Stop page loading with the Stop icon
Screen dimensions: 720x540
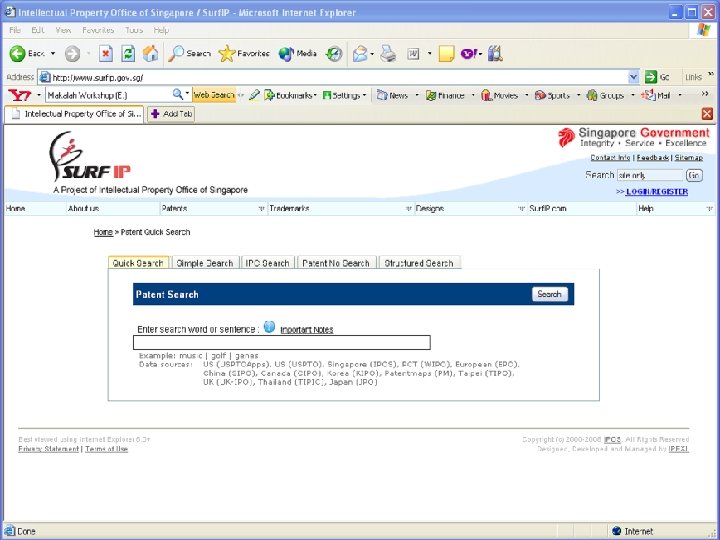click(x=106, y=54)
